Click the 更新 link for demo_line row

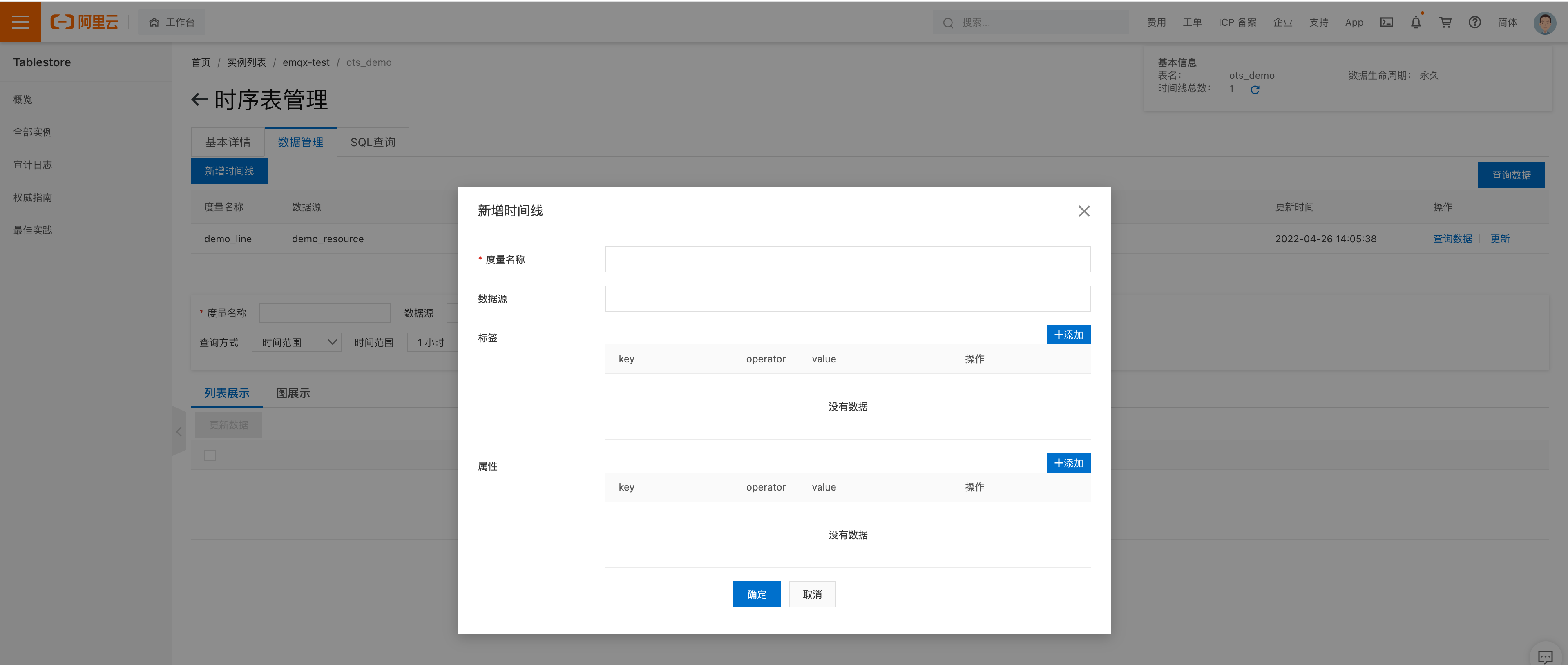pyautogui.click(x=1500, y=239)
